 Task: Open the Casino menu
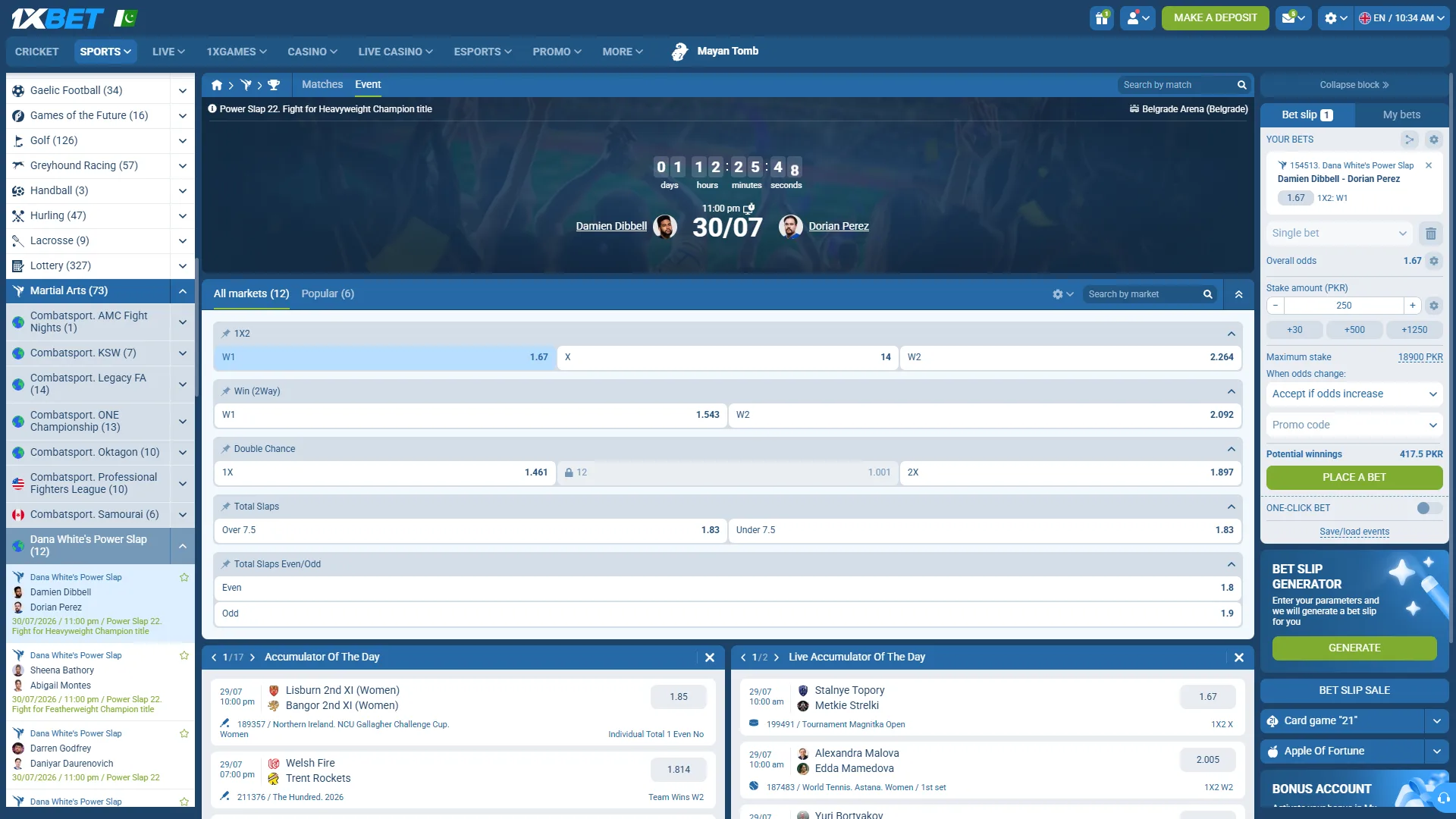coord(312,52)
